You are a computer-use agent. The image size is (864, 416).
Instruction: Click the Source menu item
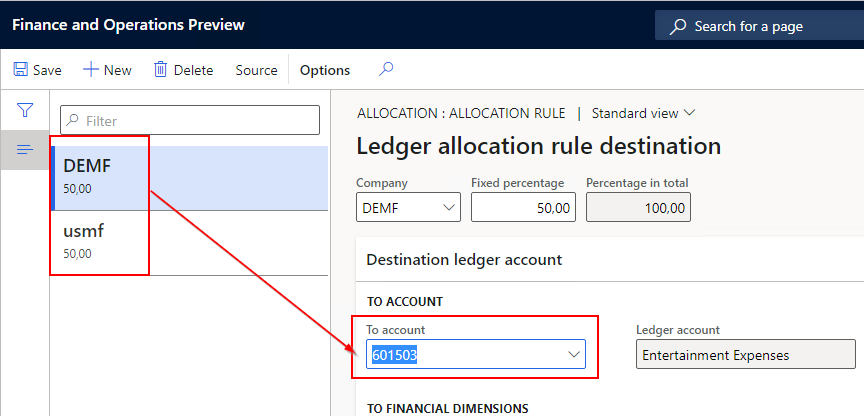coord(256,70)
